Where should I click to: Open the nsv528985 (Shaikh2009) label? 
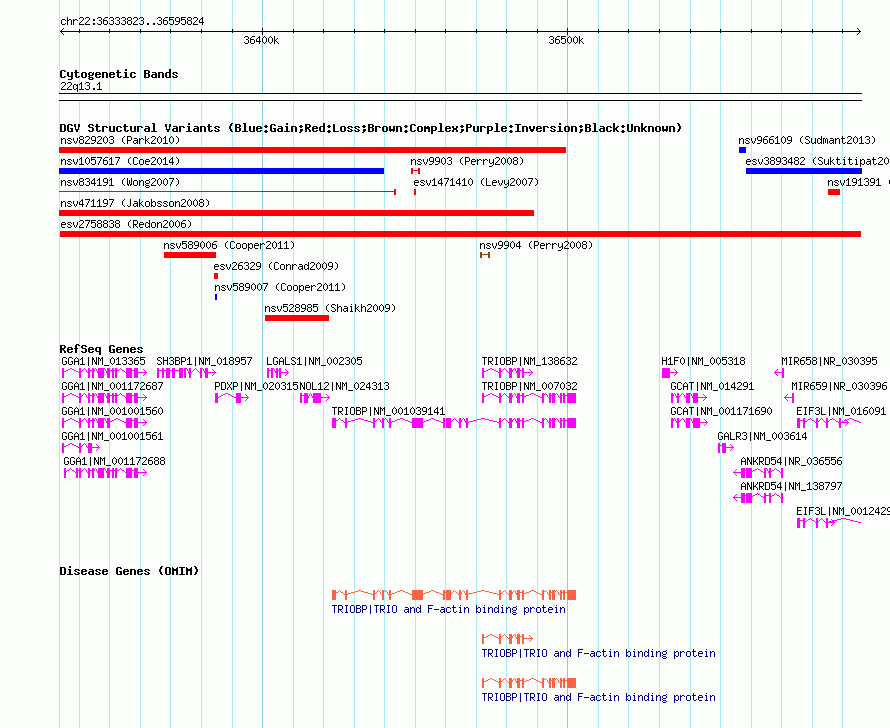pyautogui.click(x=330, y=308)
